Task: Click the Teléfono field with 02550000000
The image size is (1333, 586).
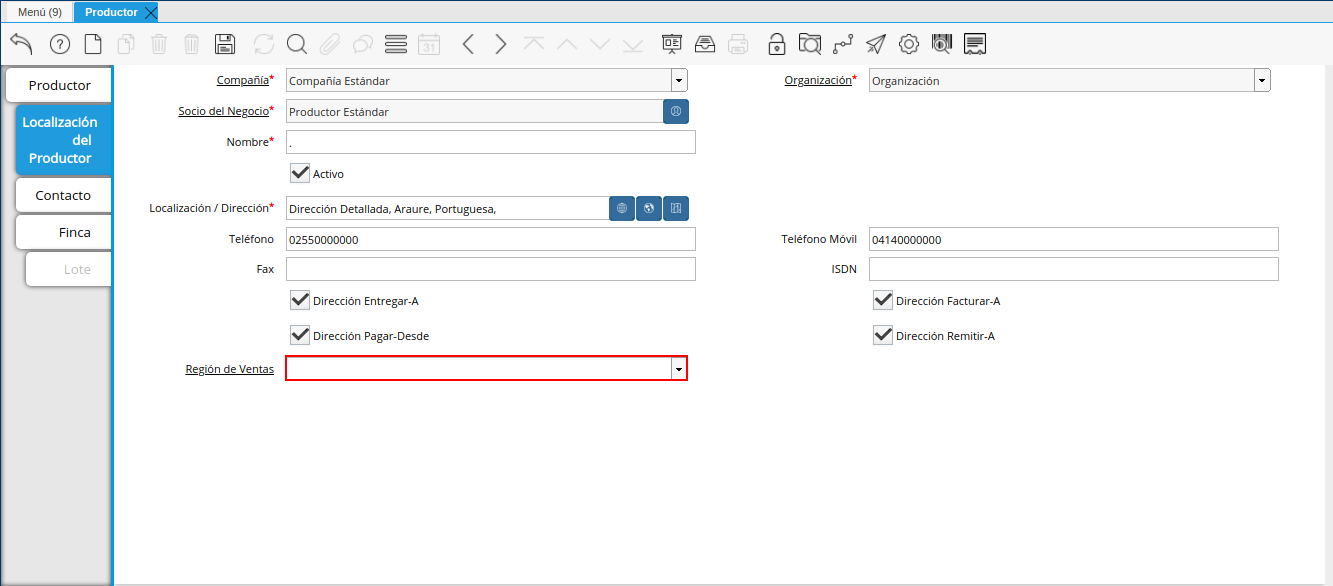Action: pos(490,239)
